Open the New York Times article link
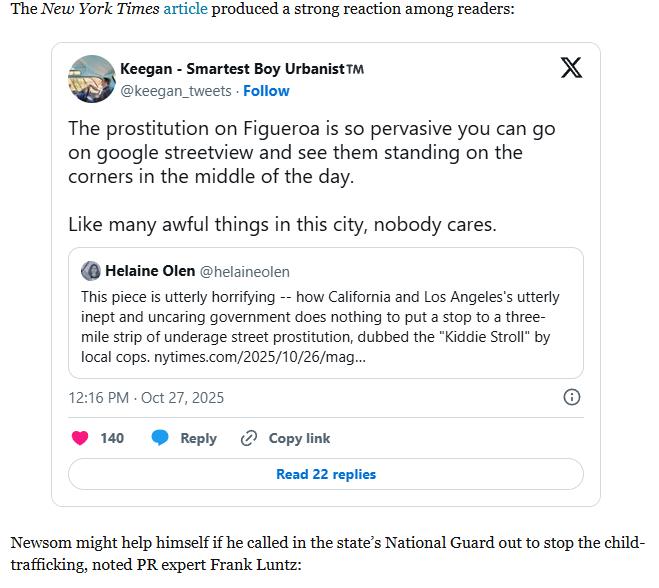The height and width of the screenshot is (588, 659). 184,9
